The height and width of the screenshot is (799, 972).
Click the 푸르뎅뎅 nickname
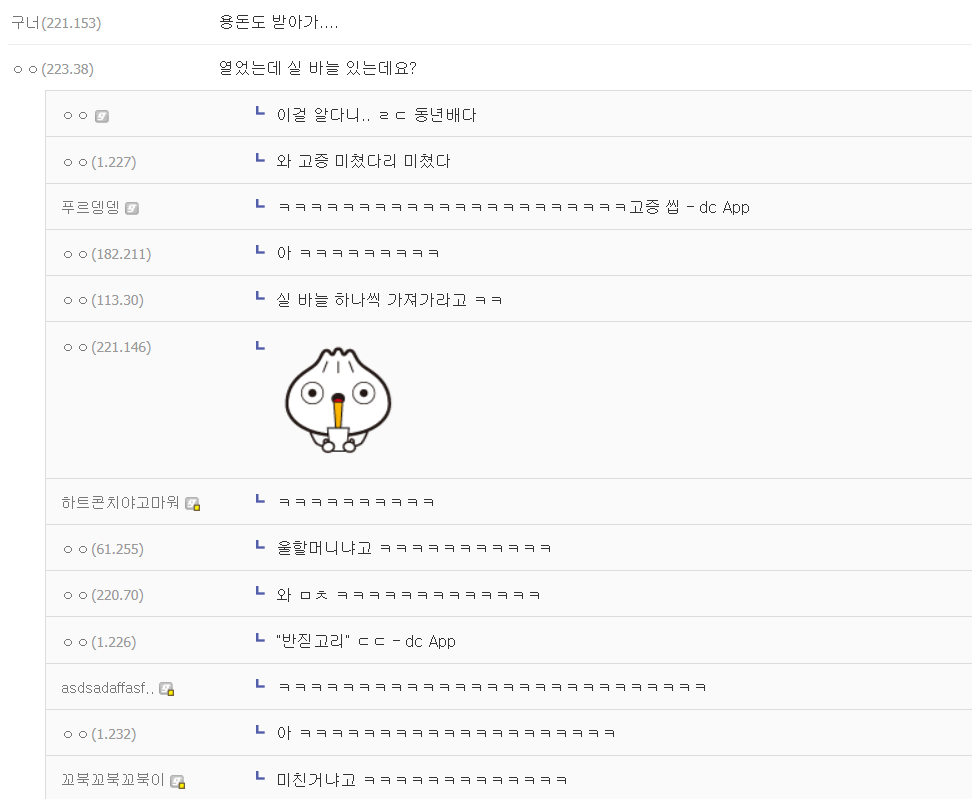(x=91, y=208)
